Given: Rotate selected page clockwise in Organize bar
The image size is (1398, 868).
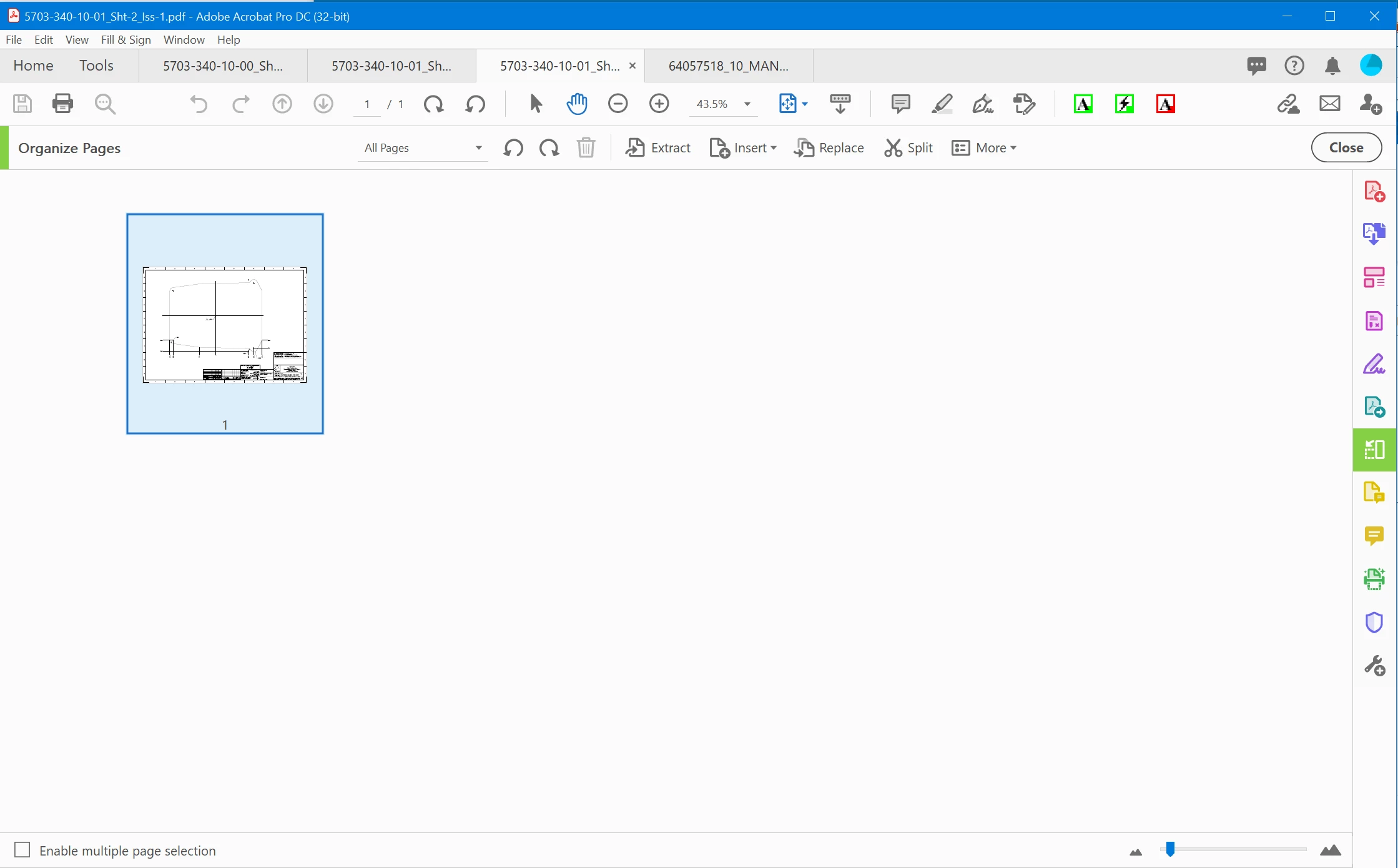Looking at the screenshot, I should (x=549, y=148).
